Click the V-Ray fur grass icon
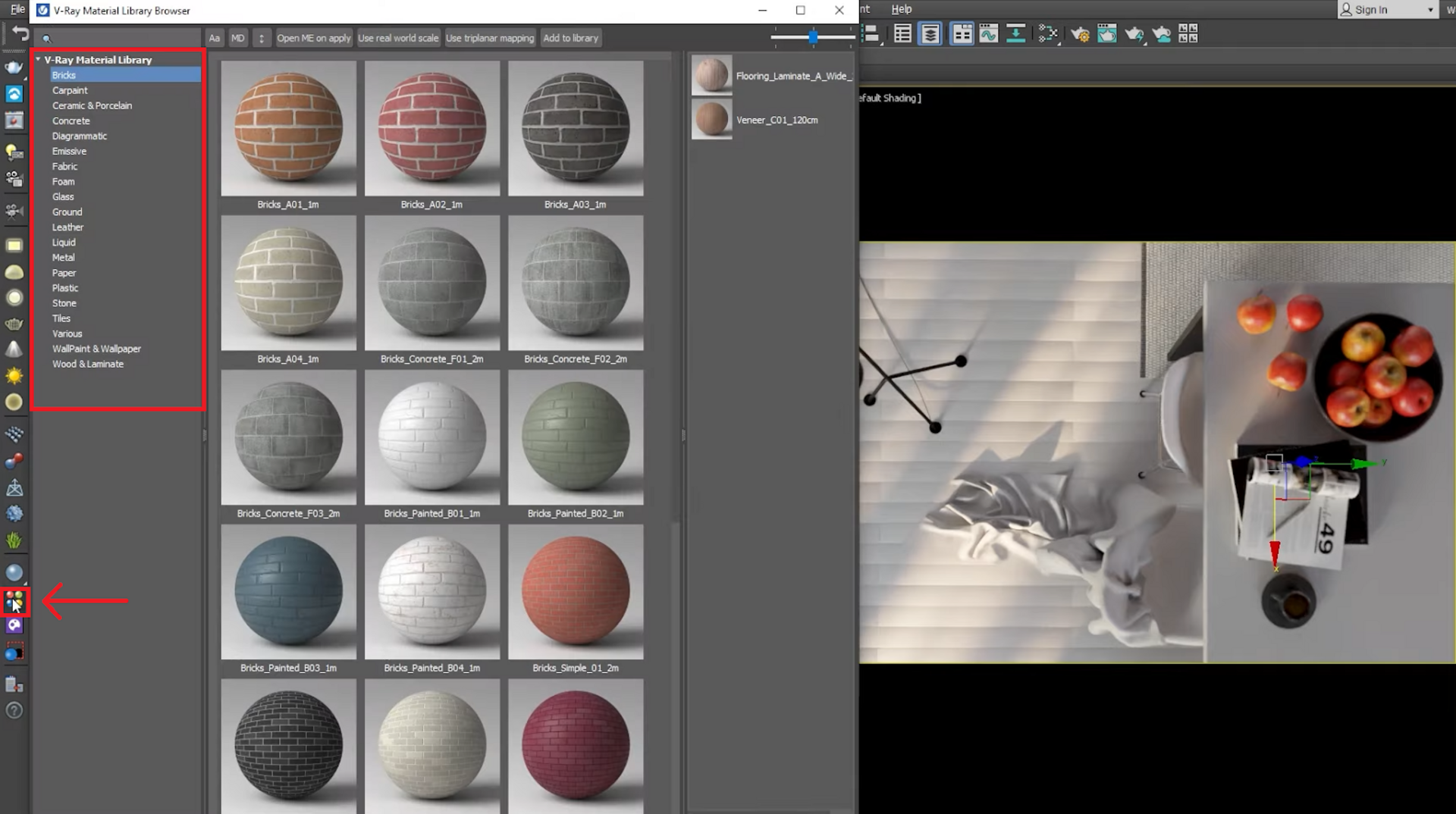1456x814 pixels. 14,540
